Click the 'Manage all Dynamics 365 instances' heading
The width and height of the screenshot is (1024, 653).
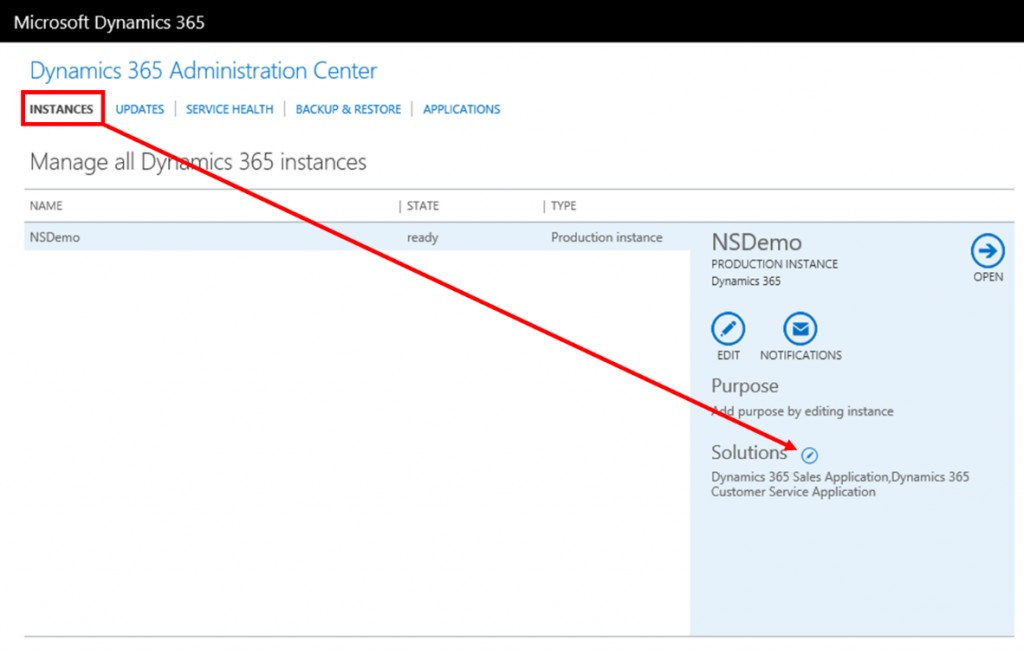click(198, 161)
